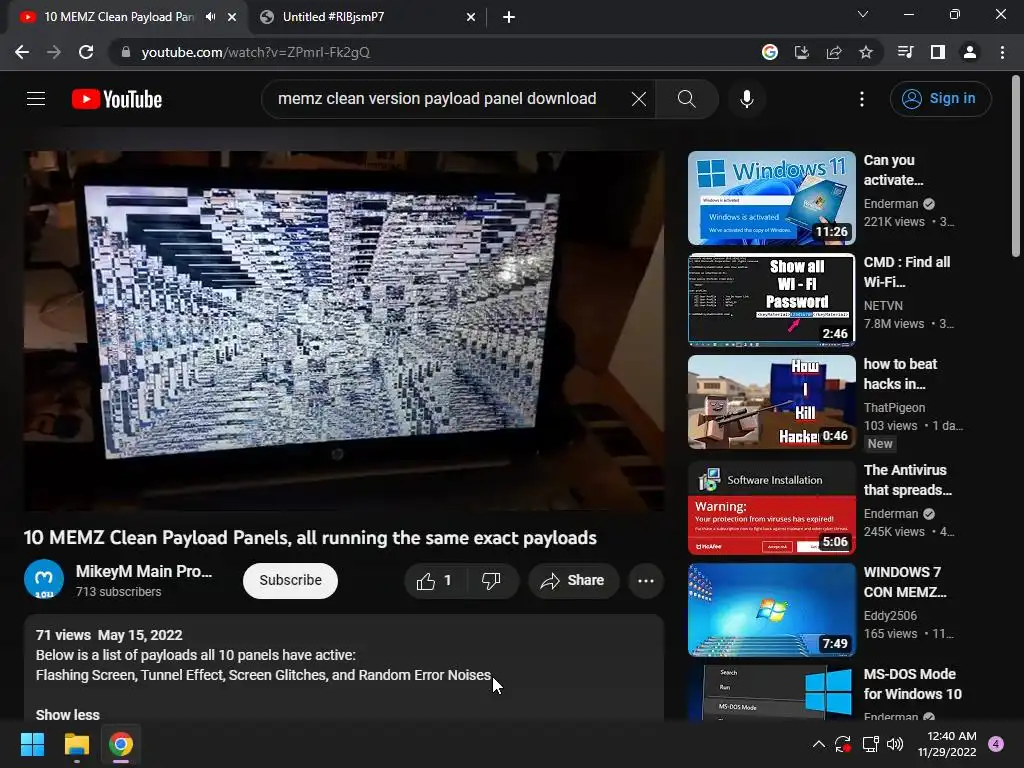Dislike the video with thumbs-down

[492, 581]
